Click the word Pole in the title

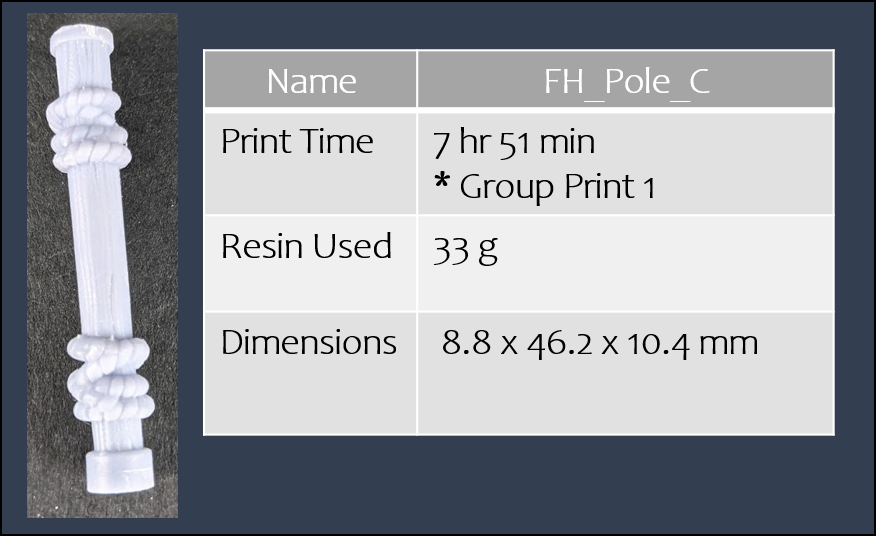pyautogui.click(x=636, y=82)
